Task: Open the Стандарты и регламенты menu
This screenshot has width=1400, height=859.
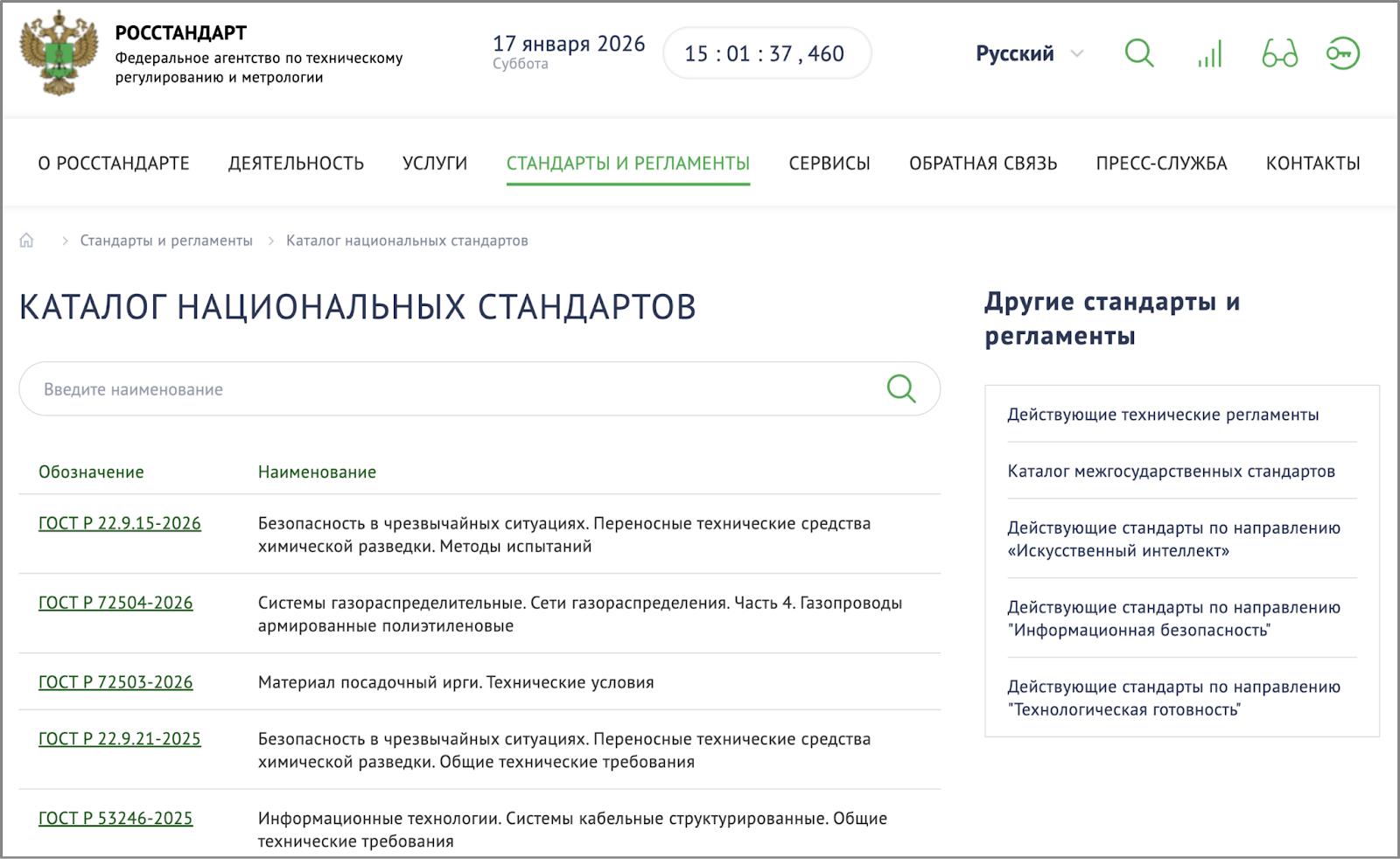Action: (627, 164)
